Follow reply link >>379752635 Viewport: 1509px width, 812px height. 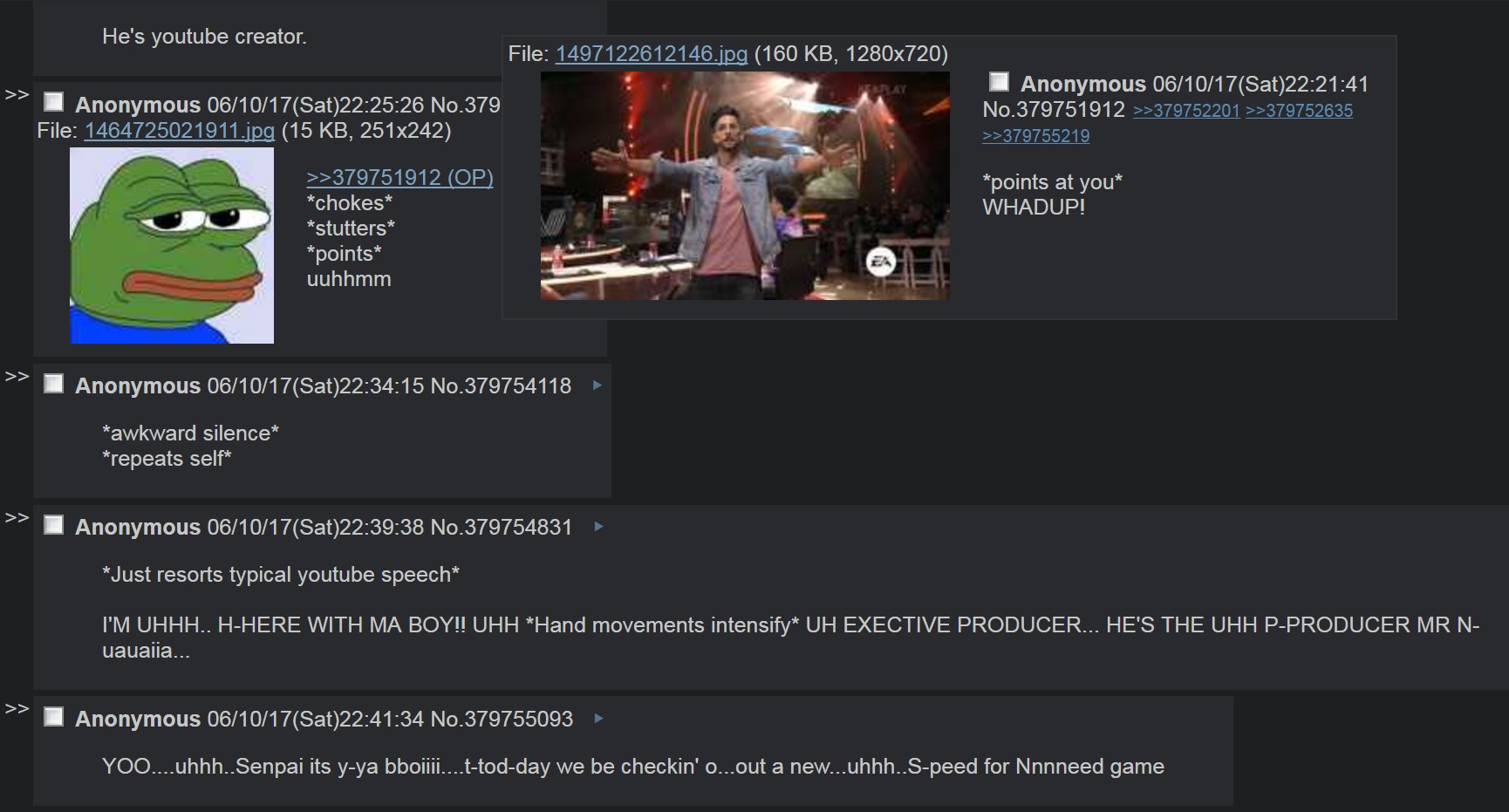1300,111
